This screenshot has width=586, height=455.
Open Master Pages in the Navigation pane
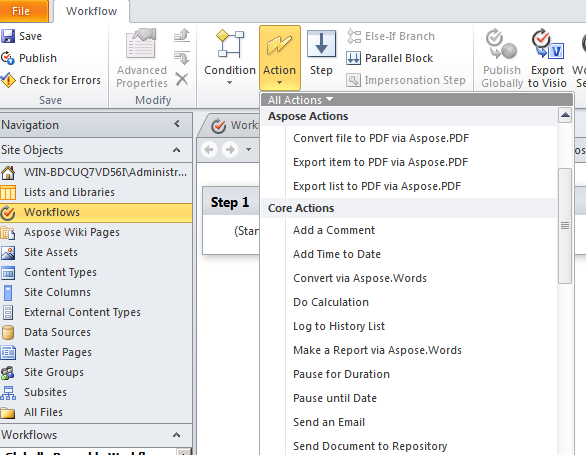pos(96,352)
